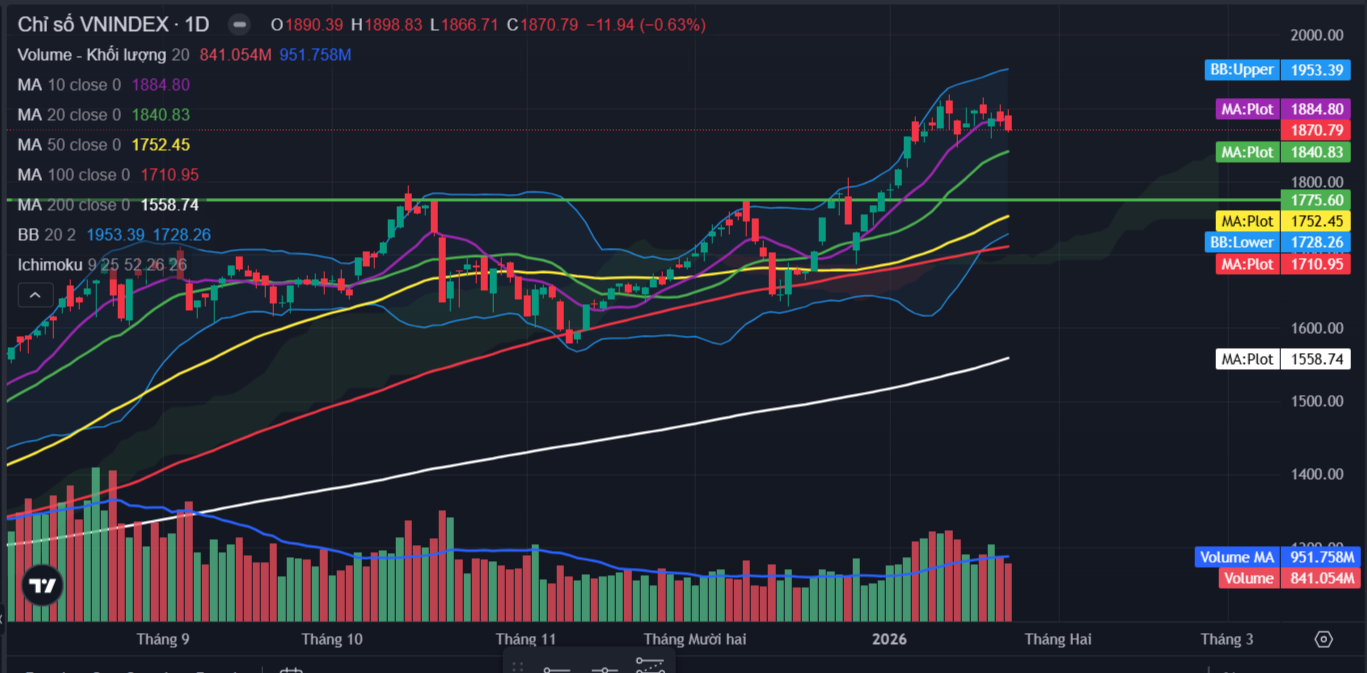Click the Volume MA 951.758M axis label
1367x673 pixels.
[1275, 557]
